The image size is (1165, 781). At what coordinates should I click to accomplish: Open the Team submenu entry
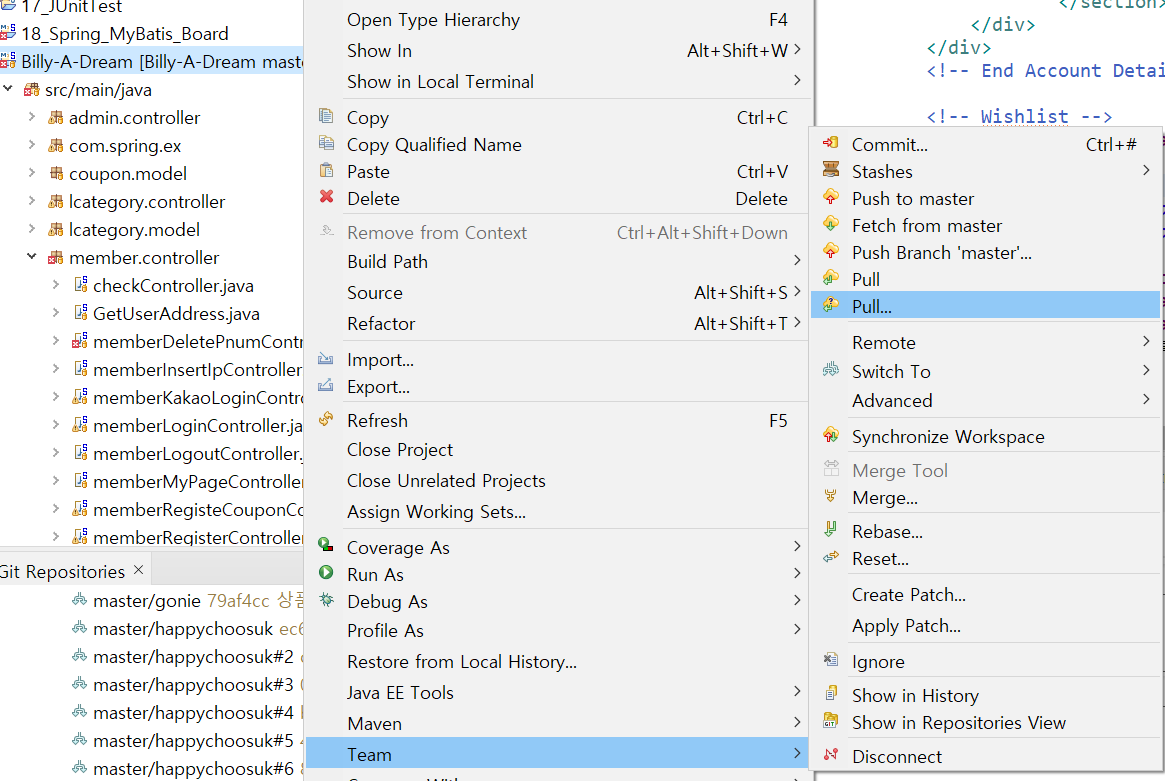click(556, 754)
